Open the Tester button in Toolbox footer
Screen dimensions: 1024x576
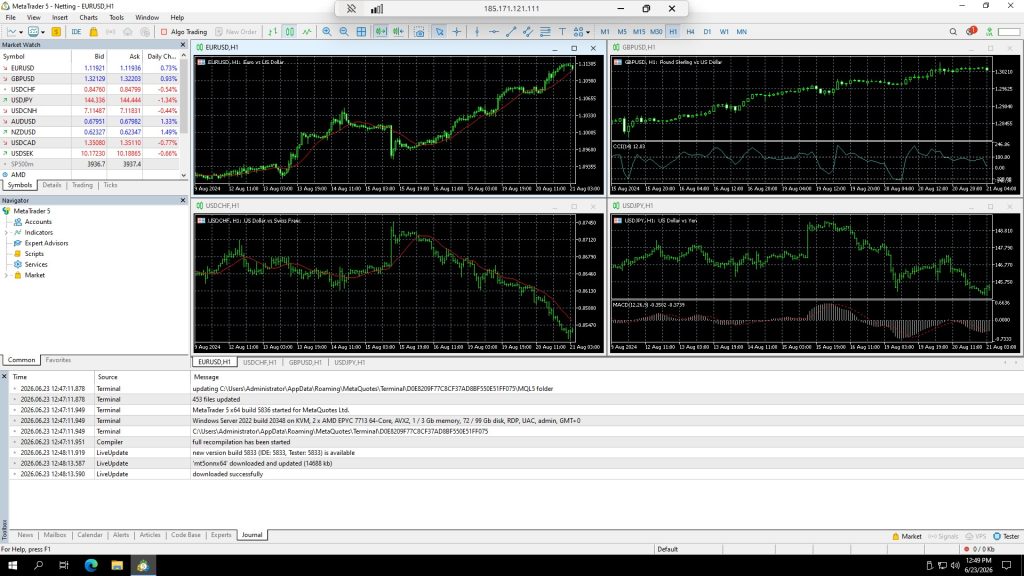click(x=1006, y=536)
